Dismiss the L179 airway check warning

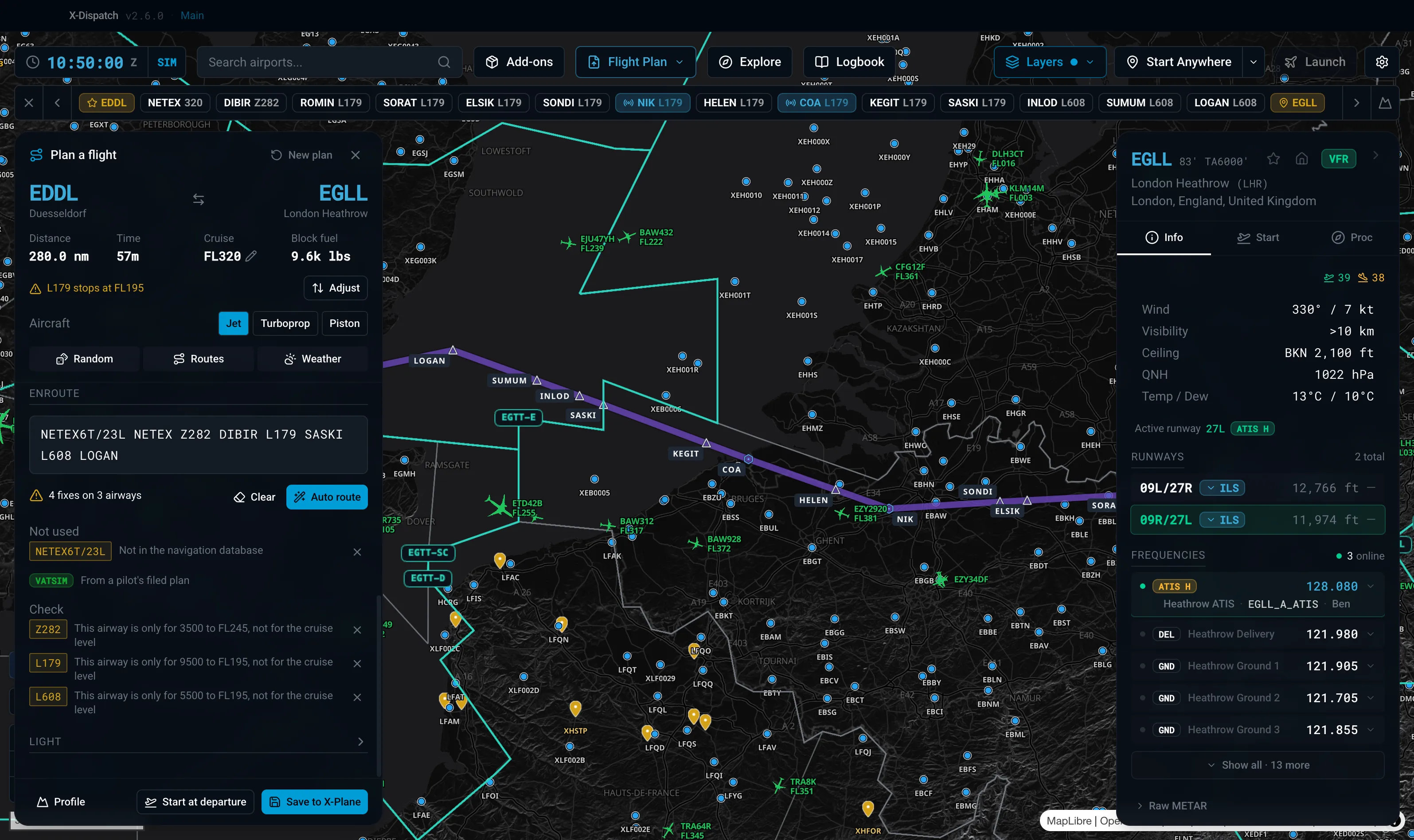[x=357, y=663]
